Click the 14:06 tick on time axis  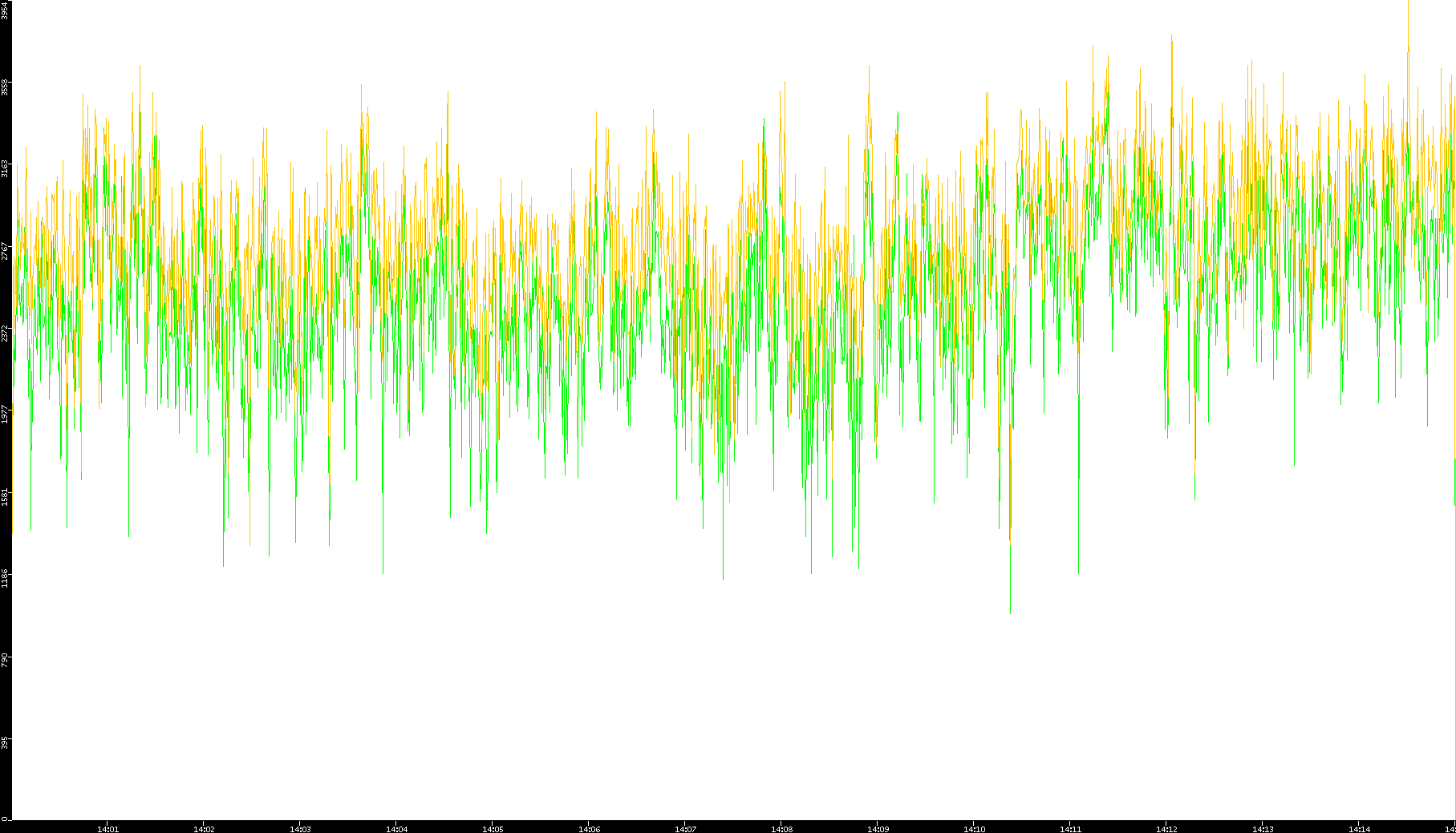point(589,828)
